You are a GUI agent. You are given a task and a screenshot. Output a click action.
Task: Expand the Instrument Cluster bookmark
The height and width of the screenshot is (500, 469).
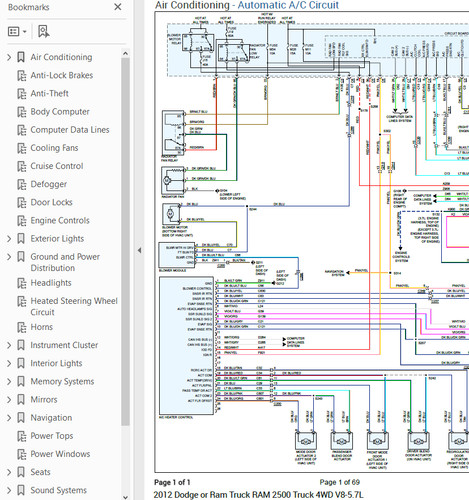point(9,345)
